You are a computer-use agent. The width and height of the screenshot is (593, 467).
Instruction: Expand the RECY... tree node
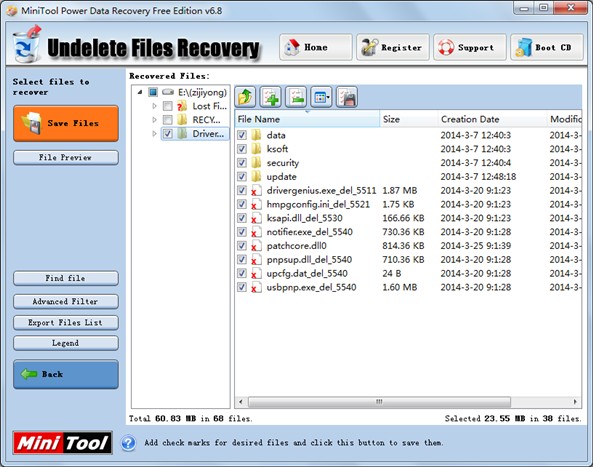[154, 120]
